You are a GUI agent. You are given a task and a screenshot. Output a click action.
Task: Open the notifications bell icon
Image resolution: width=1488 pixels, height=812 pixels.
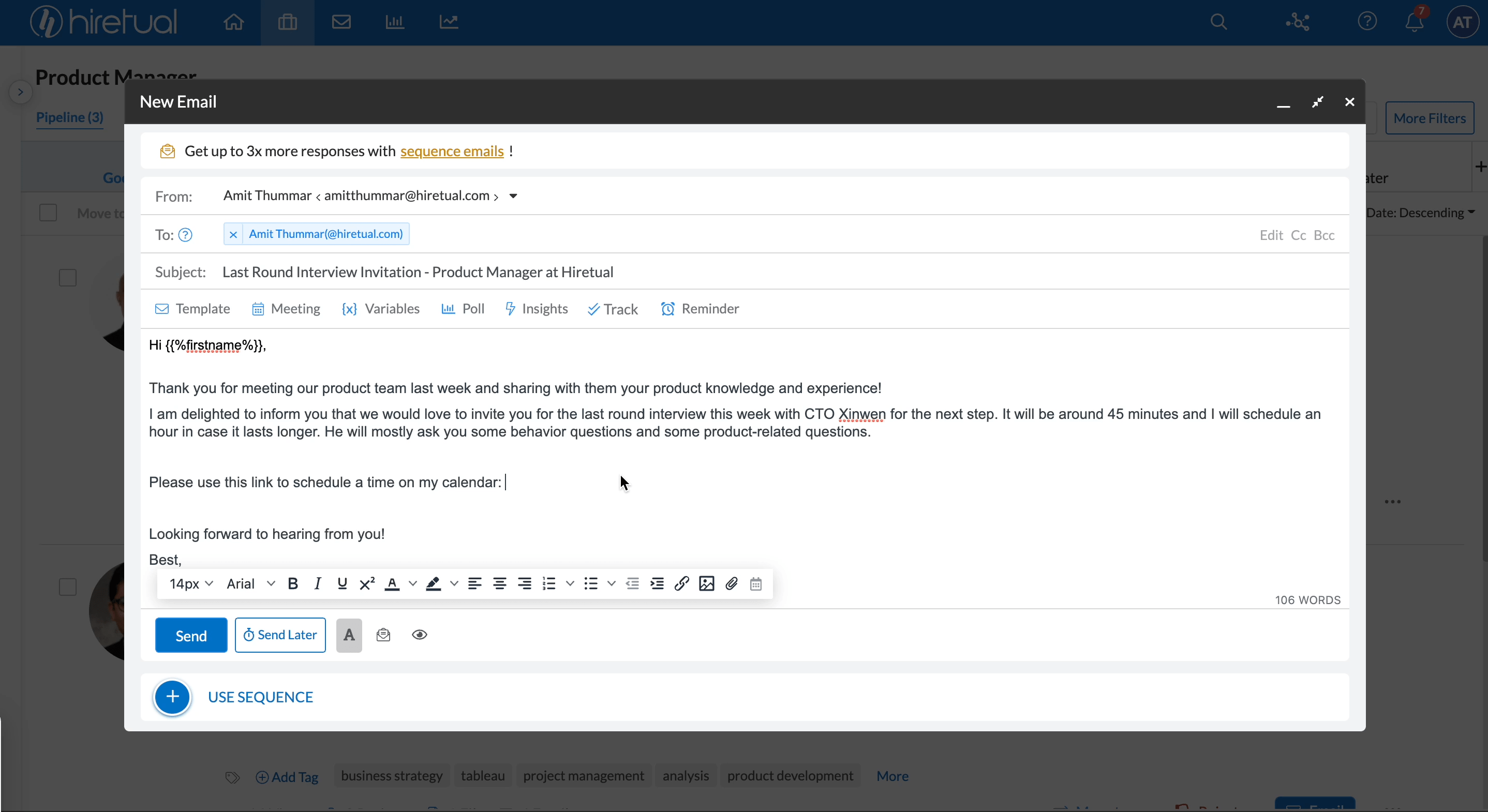(x=1415, y=22)
